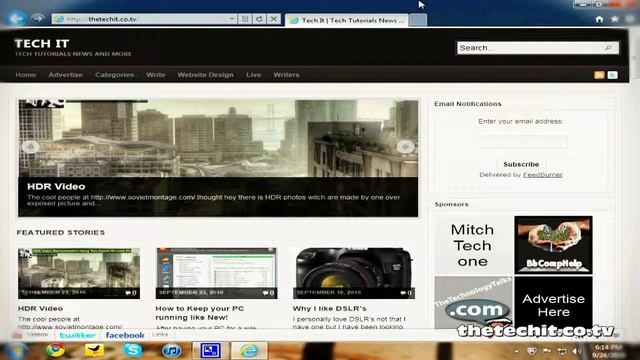
Task: Click the volume speaker tray icon
Action: coord(577,351)
